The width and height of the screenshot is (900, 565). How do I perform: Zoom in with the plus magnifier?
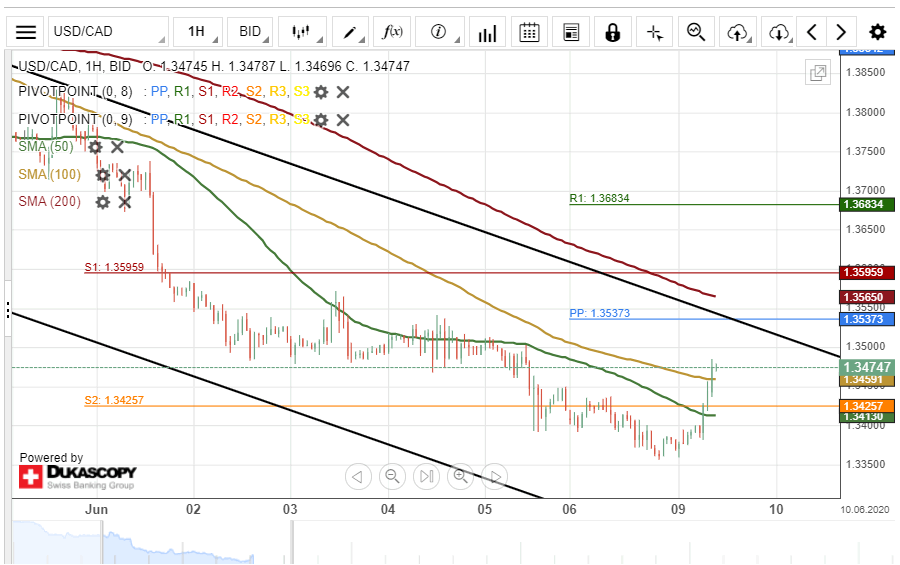pos(461,477)
